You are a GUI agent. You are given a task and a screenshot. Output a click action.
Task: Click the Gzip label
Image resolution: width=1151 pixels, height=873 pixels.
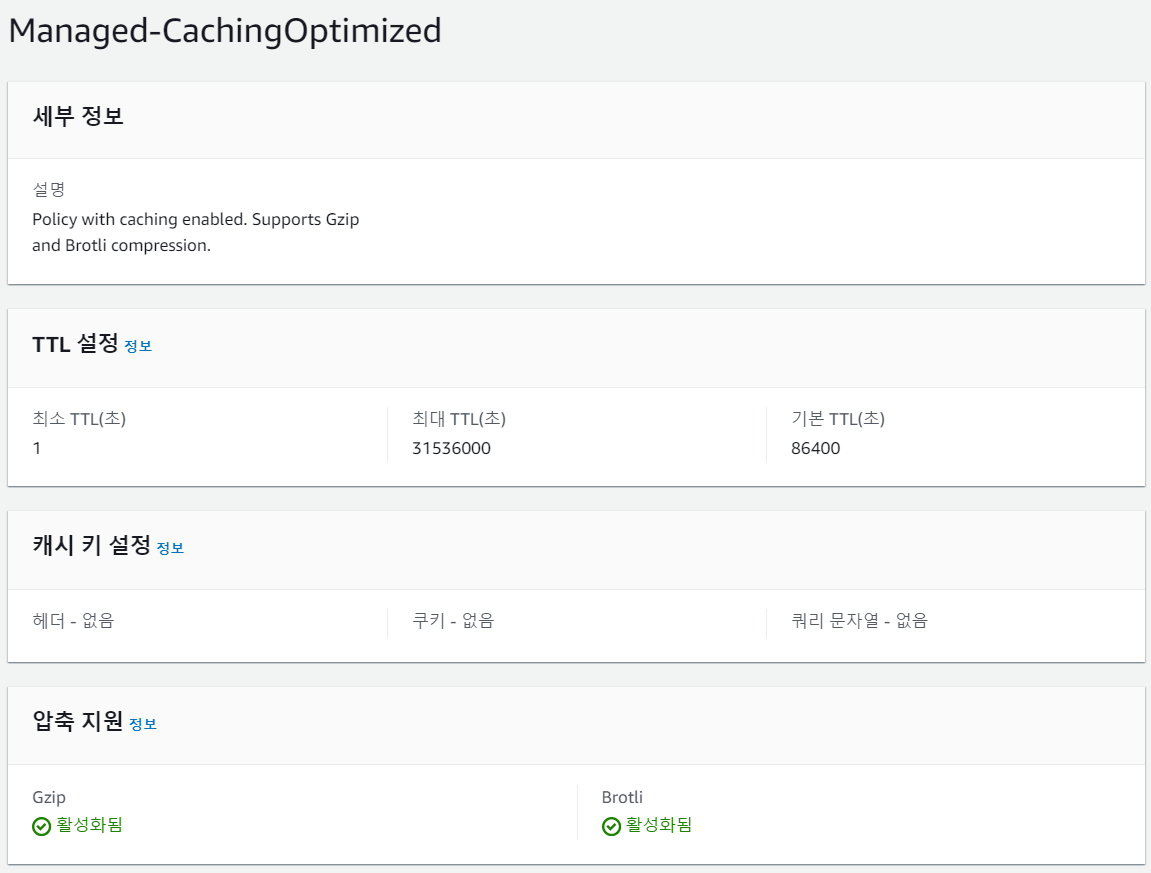pyautogui.click(x=49, y=797)
